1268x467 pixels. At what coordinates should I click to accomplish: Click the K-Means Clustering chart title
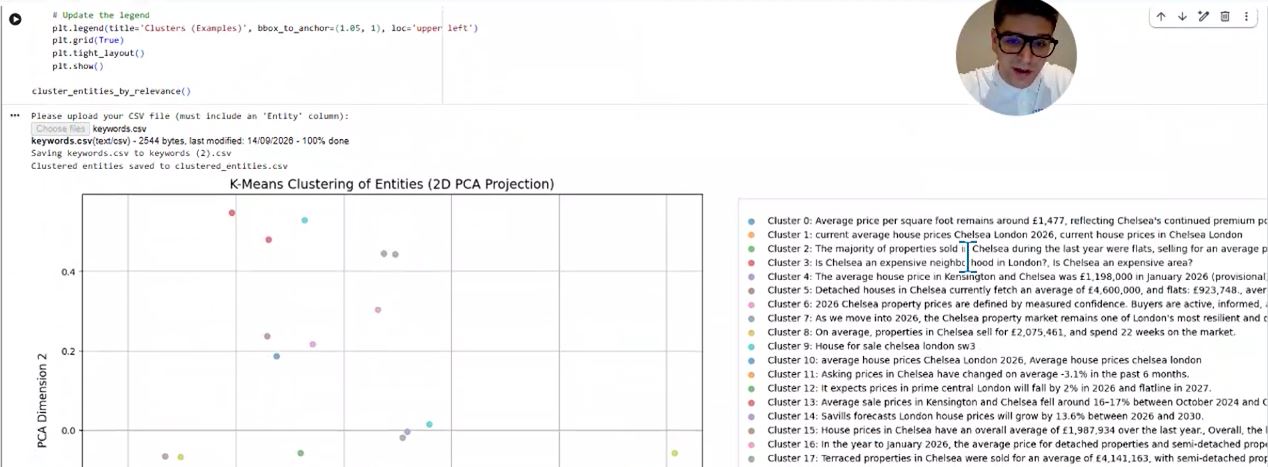(392, 184)
